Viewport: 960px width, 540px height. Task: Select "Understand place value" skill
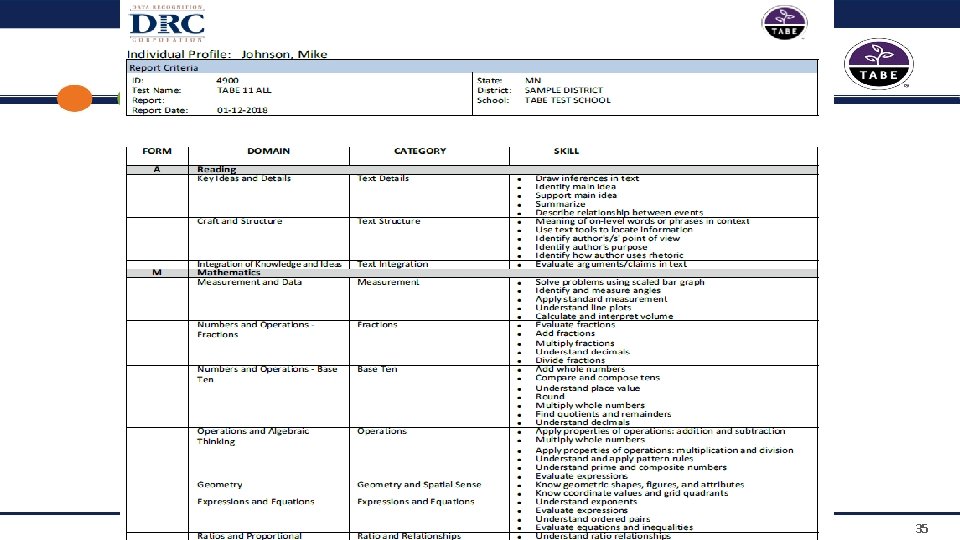coord(588,388)
